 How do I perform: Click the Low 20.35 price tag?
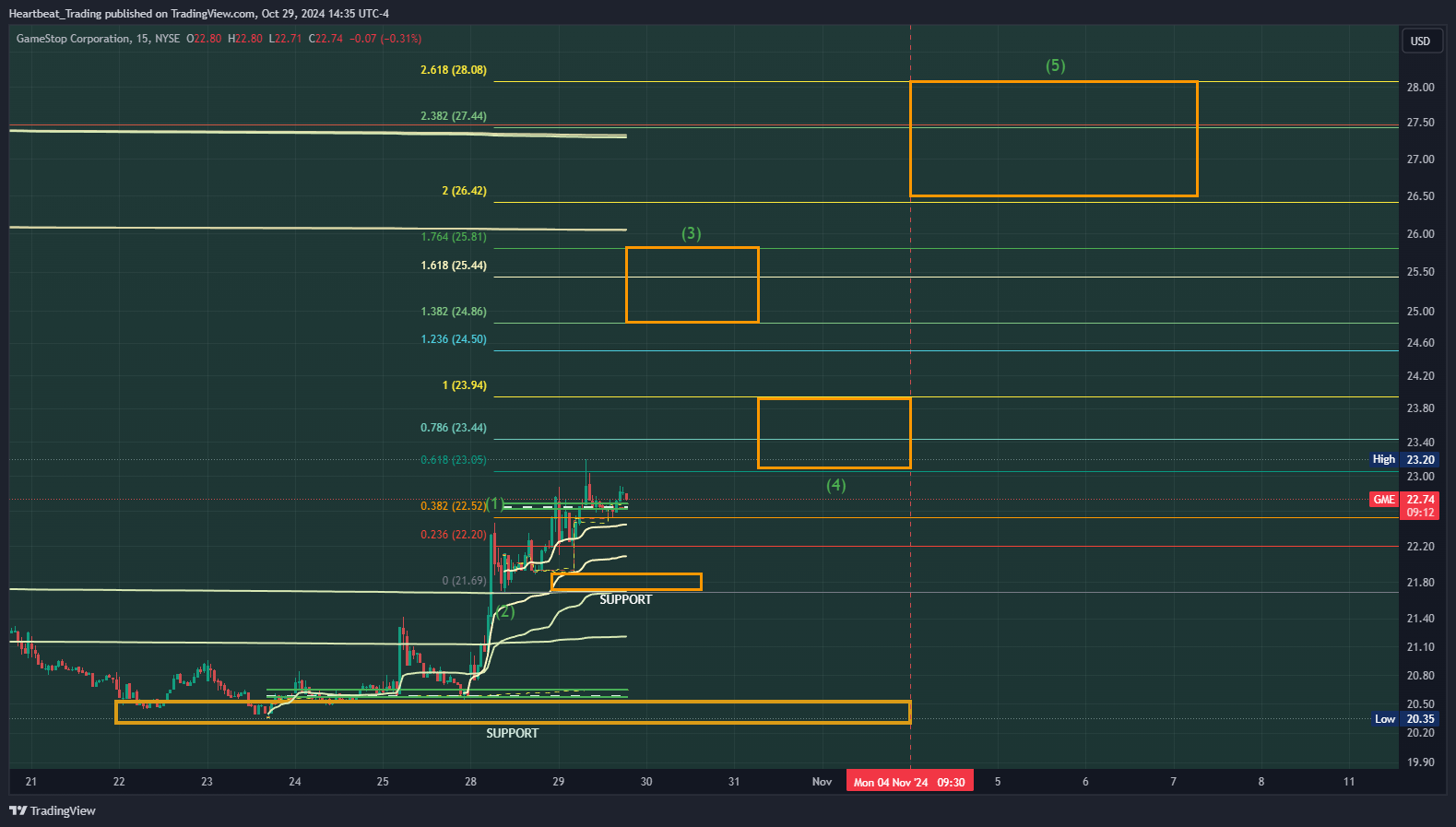point(1405,719)
